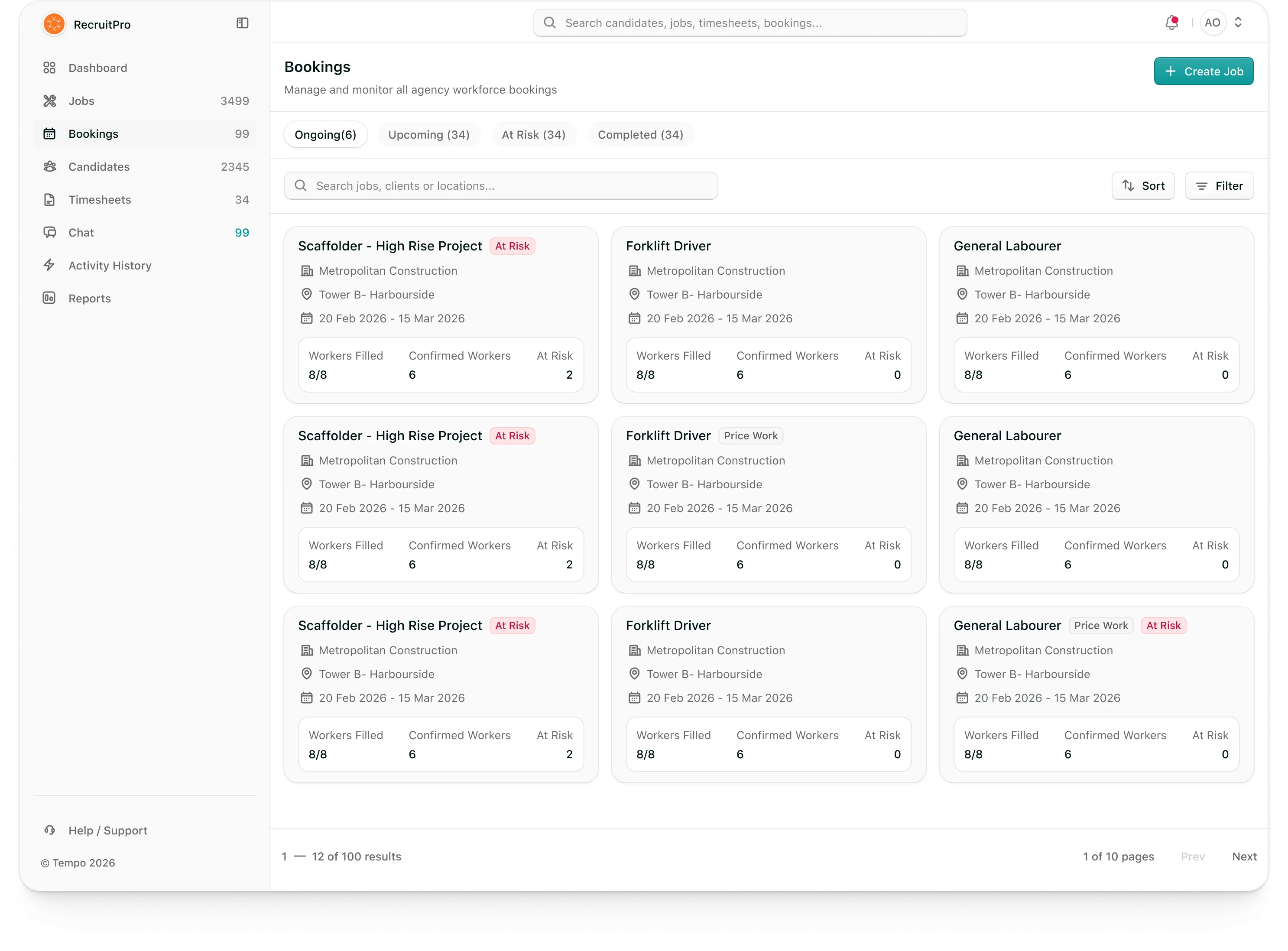Click the Chat bubble icon

click(49, 233)
